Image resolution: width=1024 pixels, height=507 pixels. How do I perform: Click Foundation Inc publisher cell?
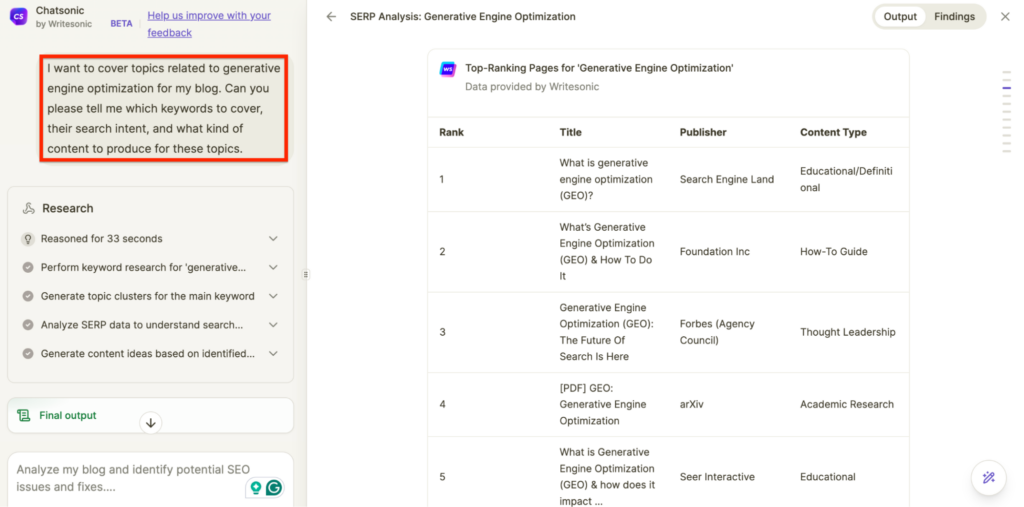pos(714,252)
